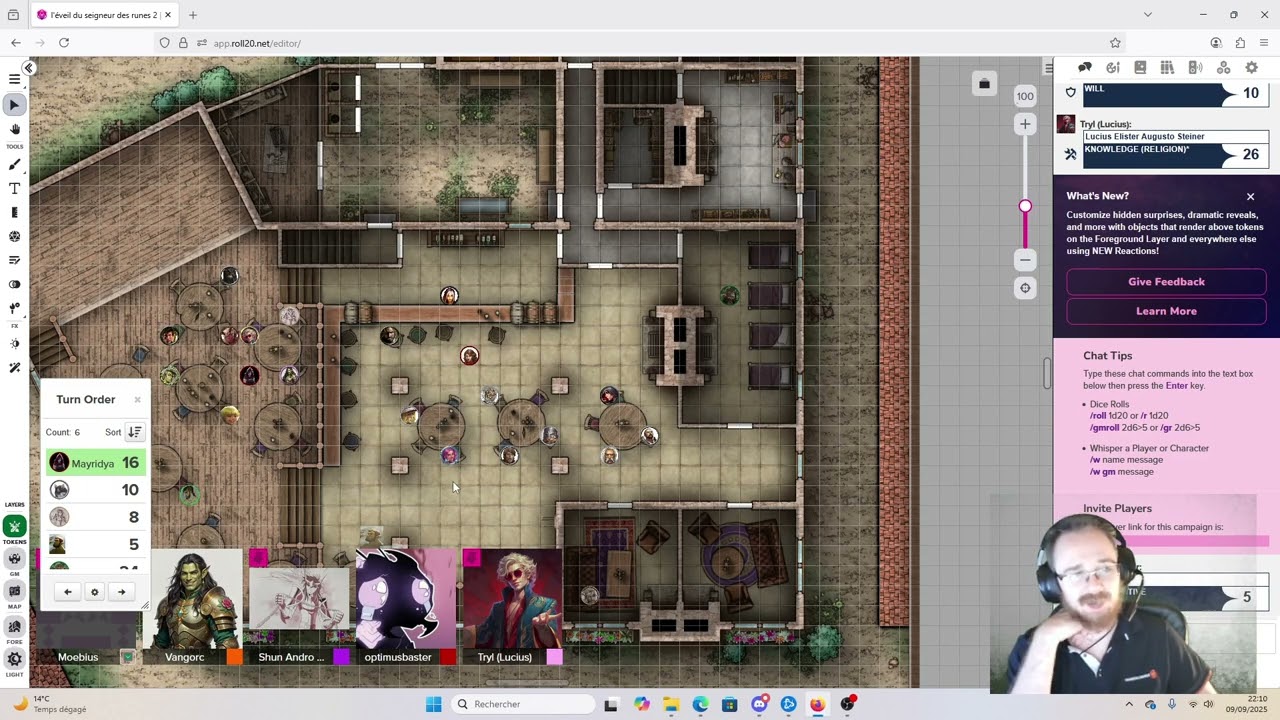1280x720 pixels.
Task: Click optimusbaster player avatar
Action: click(x=404, y=598)
